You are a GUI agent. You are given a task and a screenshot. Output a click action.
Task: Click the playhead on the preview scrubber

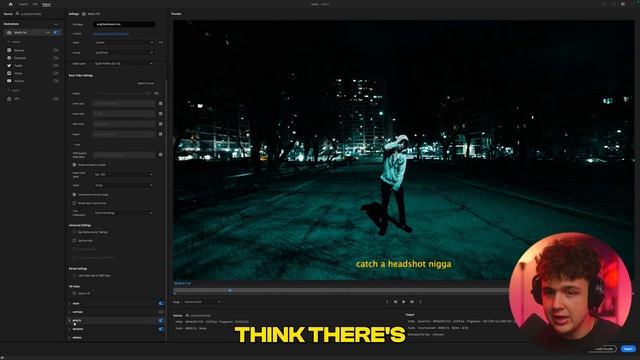(x=230, y=290)
